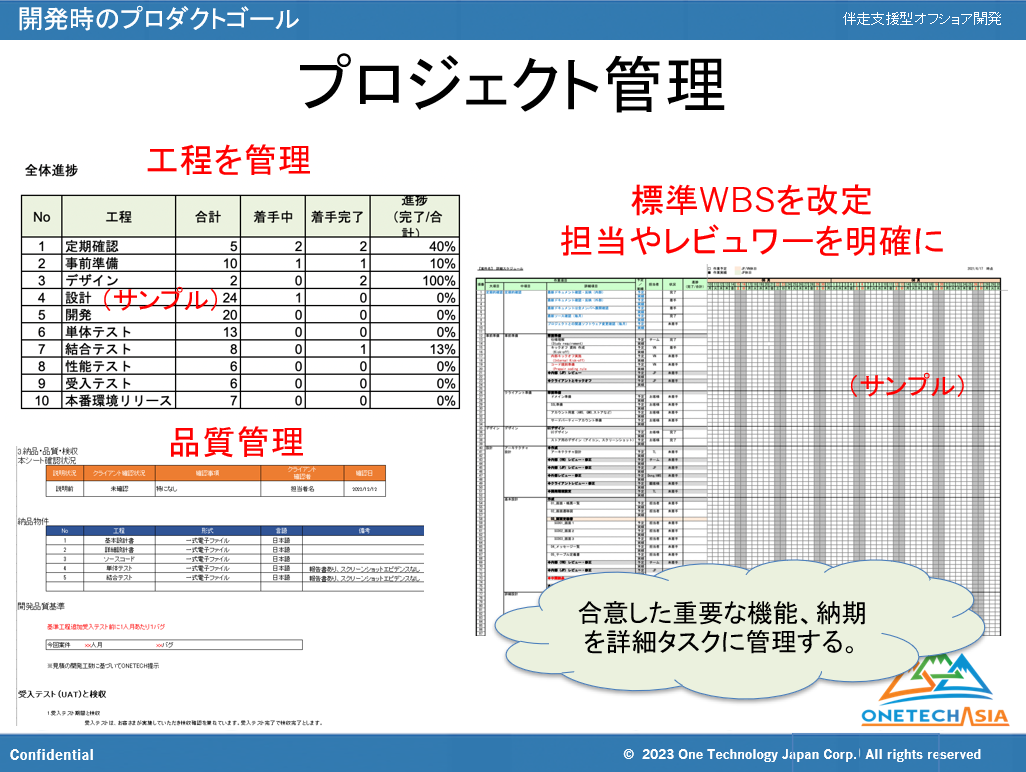Screen dimensions: 1026x772
Task: Click the No column header
Action: coord(42,217)
